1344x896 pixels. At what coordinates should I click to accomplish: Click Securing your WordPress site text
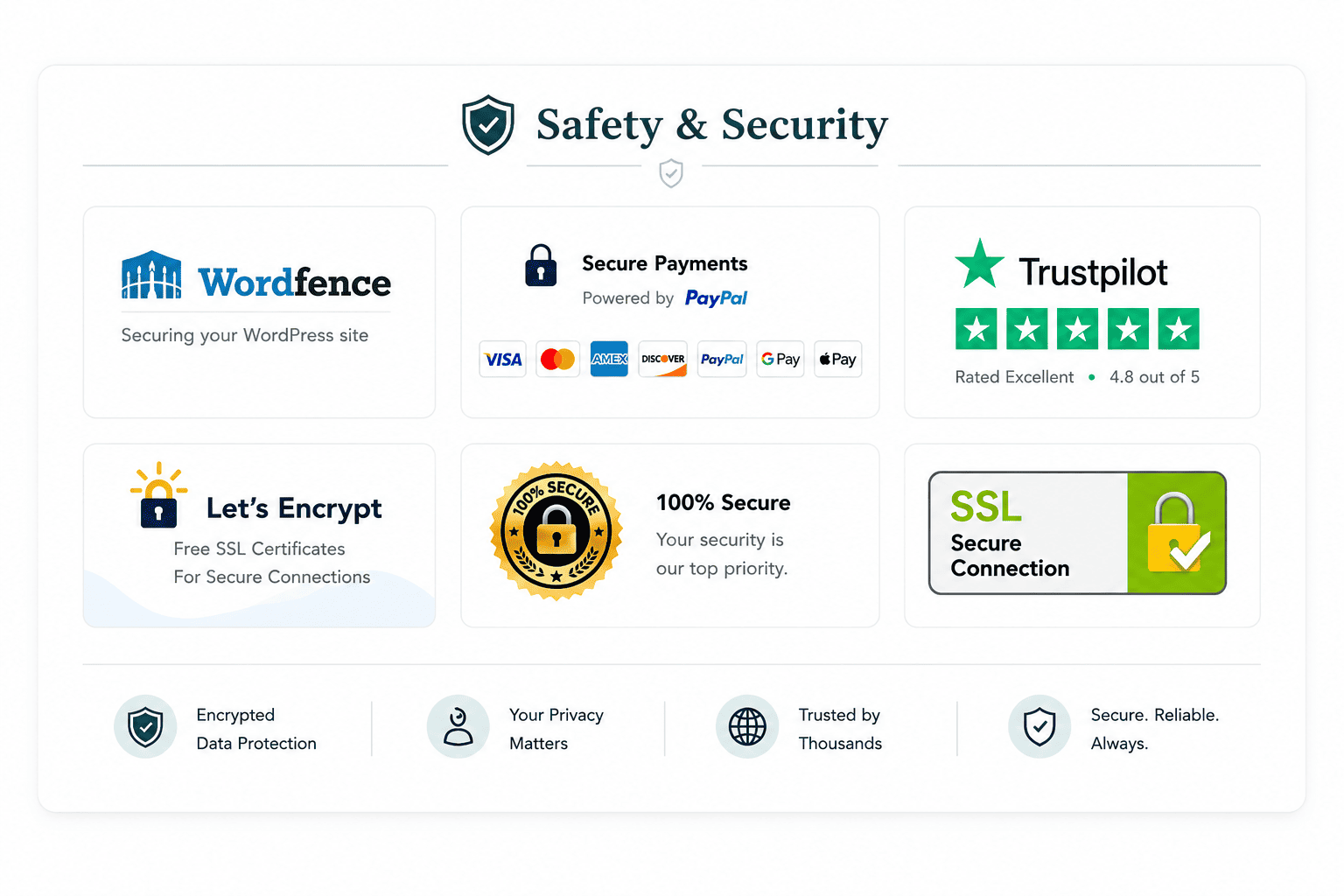click(245, 335)
